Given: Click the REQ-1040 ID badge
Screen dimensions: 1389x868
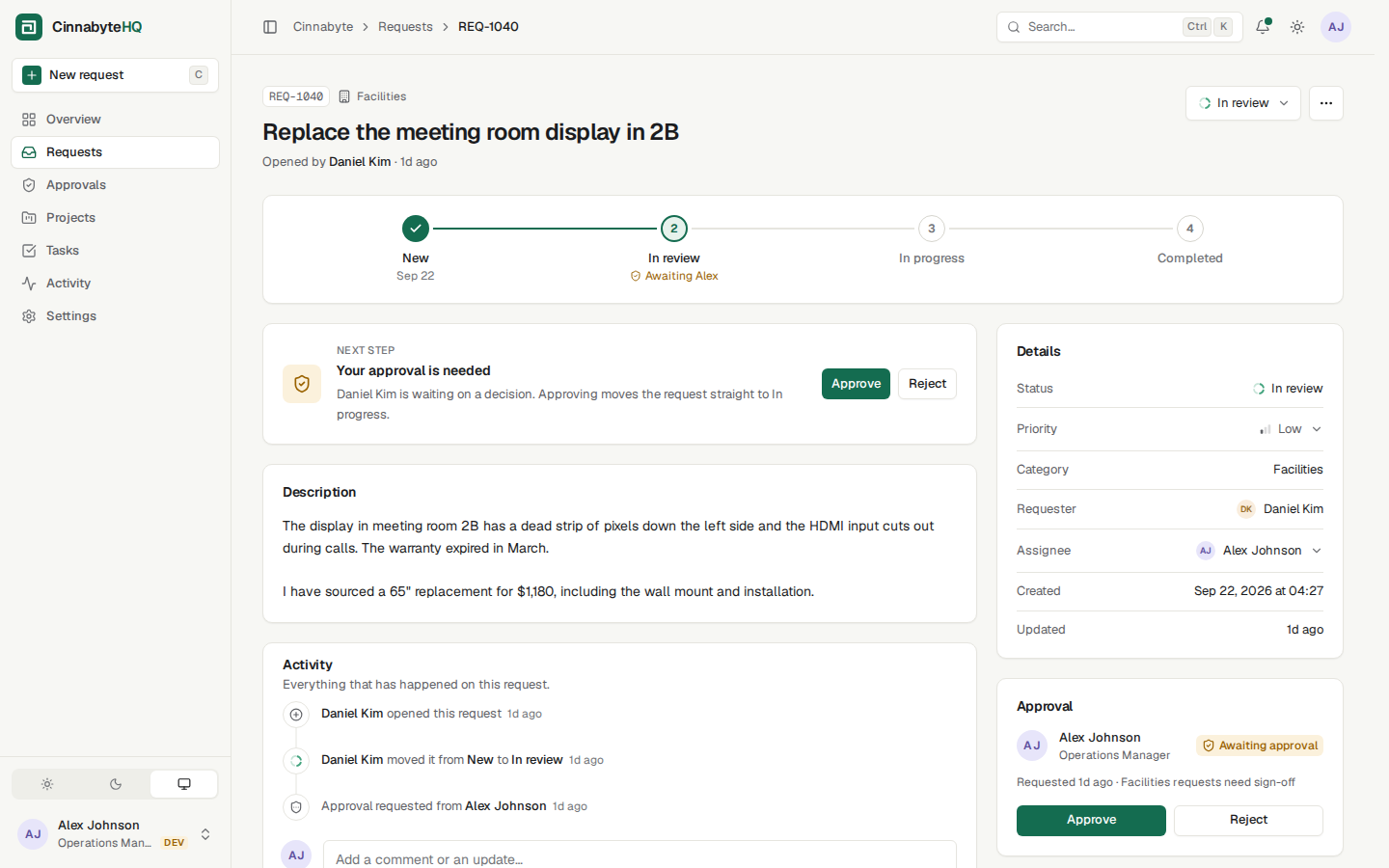Looking at the screenshot, I should click(296, 96).
